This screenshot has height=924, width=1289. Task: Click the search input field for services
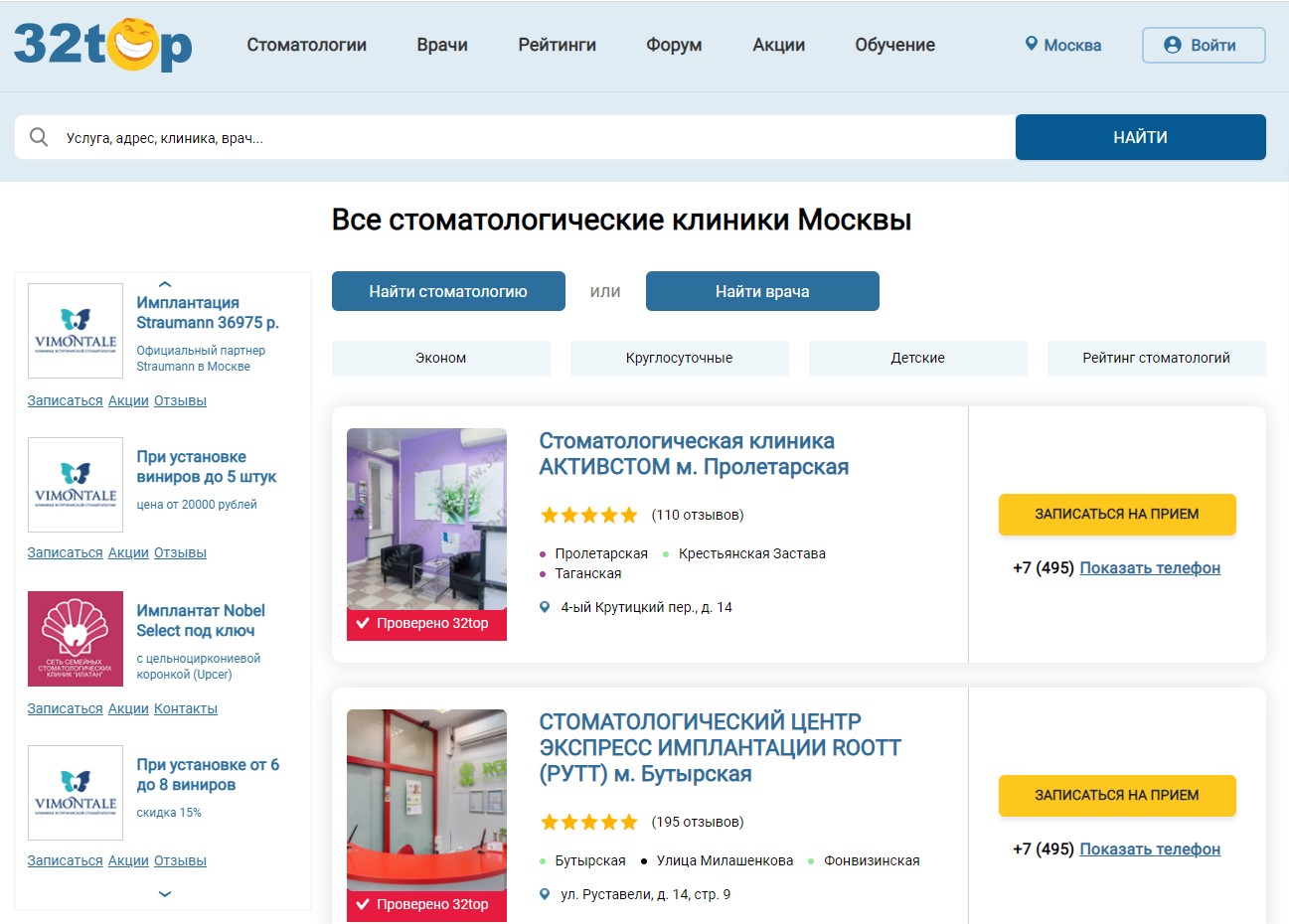pyautogui.click(x=398, y=136)
